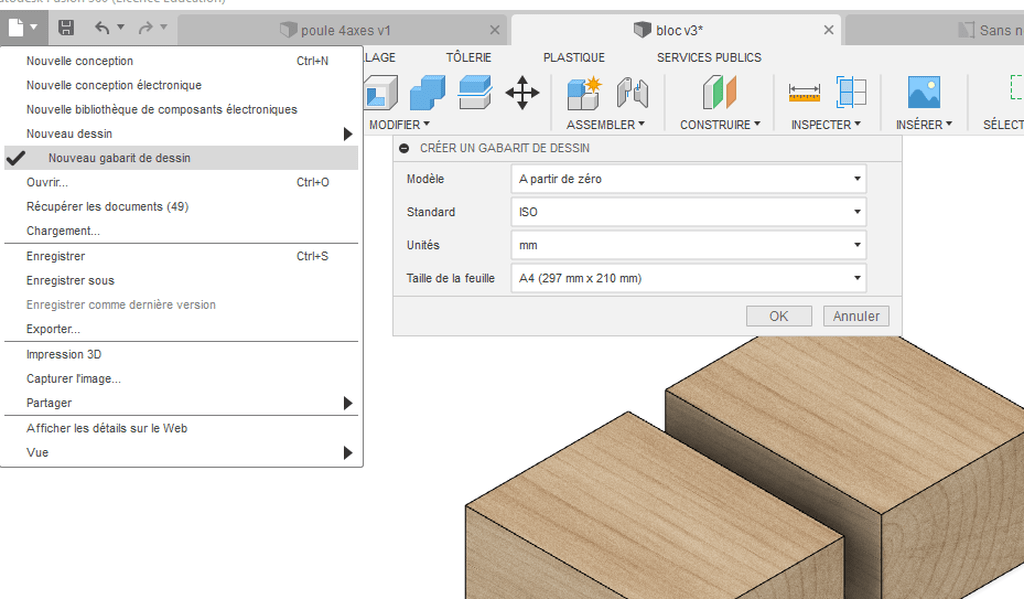
Task: Click the Annuler button
Action: [856, 316]
